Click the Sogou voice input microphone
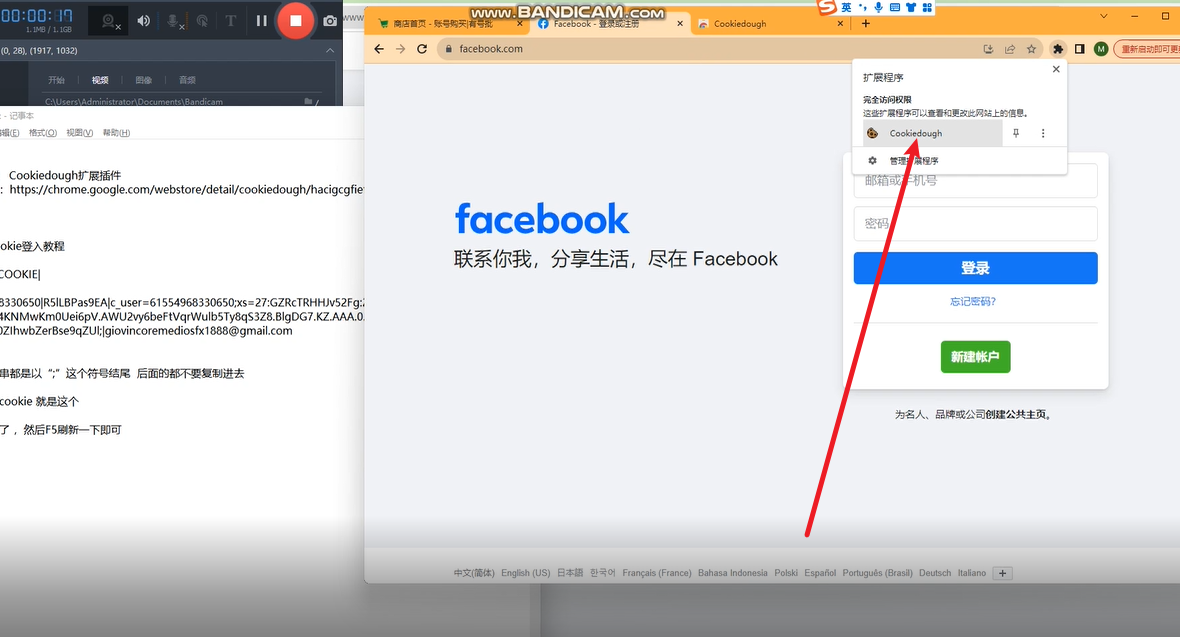The width and height of the screenshot is (1180, 637). [x=878, y=8]
